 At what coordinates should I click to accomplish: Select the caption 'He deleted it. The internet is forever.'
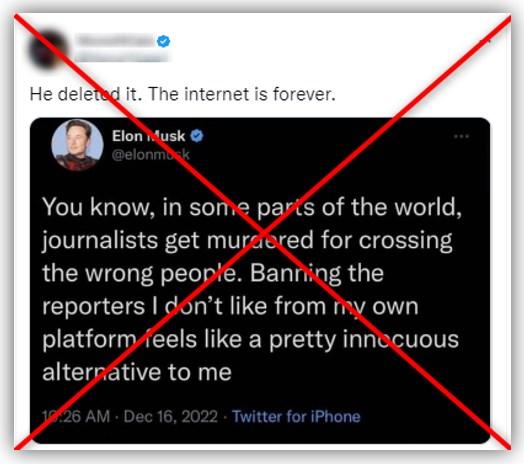(x=182, y=94)
